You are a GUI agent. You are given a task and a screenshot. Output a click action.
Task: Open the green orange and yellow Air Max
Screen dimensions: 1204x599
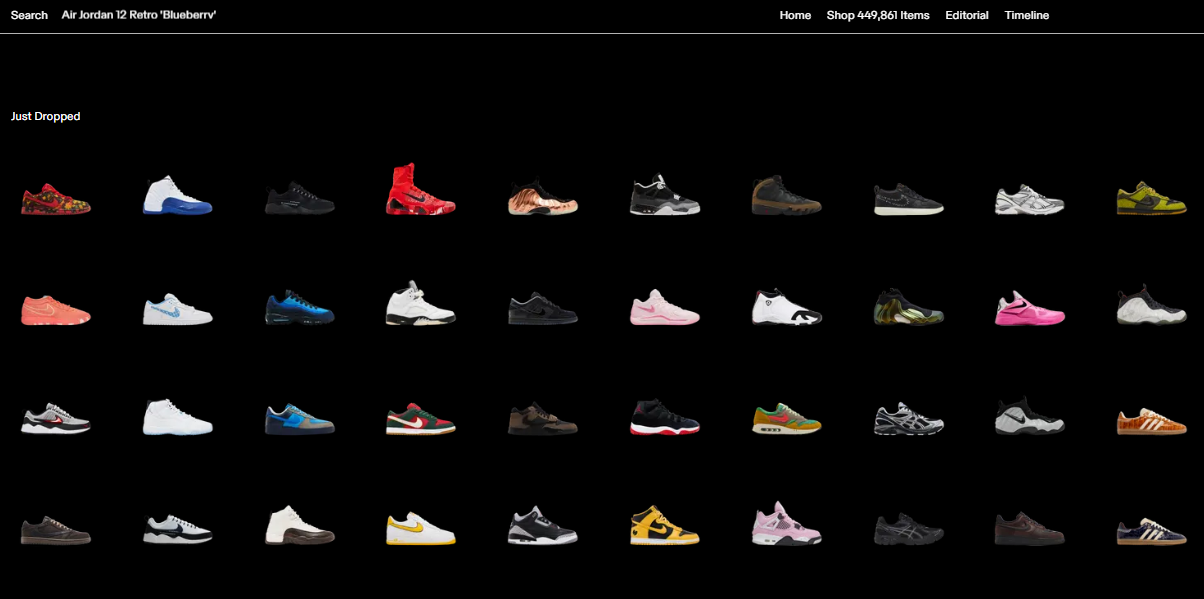coord(787,419)
